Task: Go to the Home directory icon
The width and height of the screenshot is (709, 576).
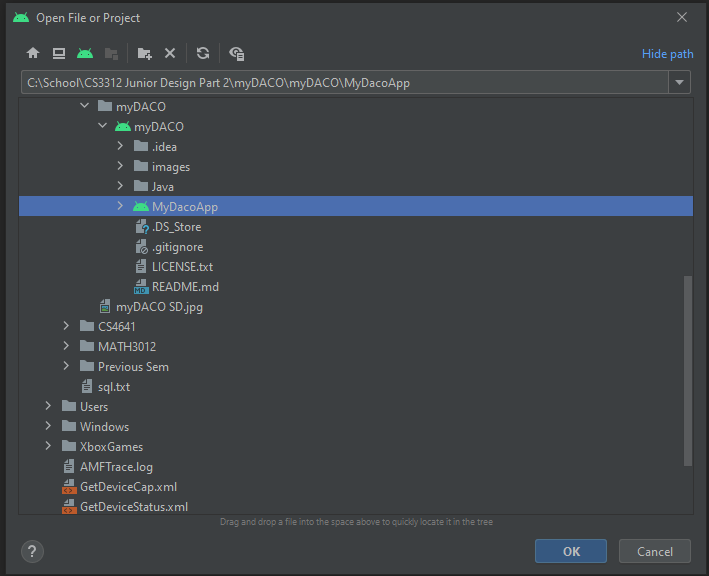Action: [33, 53]
